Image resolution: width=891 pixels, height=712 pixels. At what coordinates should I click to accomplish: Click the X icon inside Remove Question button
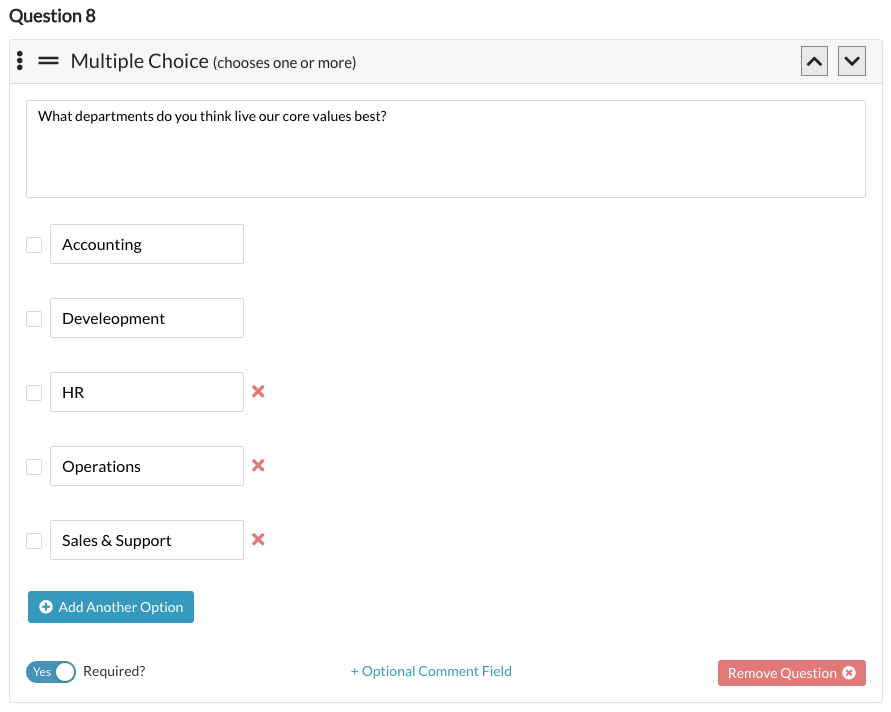[850, 672]
